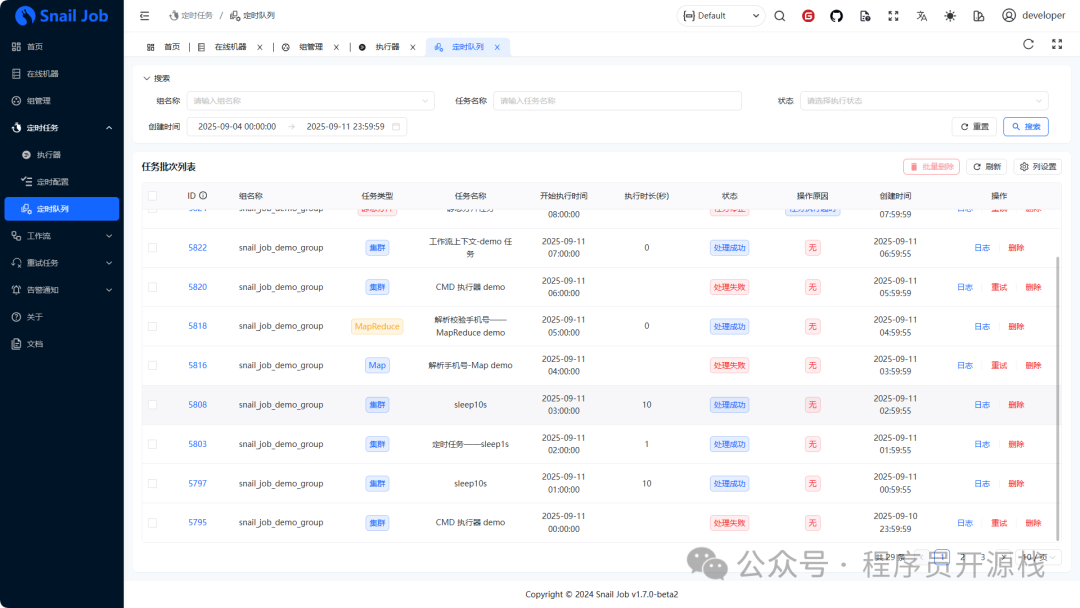
Task: Switch to the 执行器 tab
Action: 388,47
